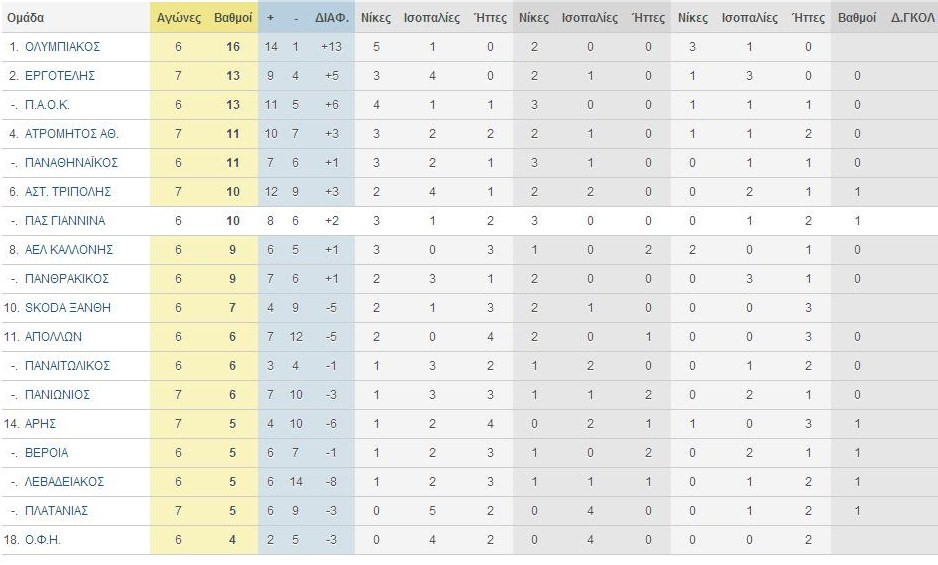Open ΑΤΡΟΜΗΤΟΣ ΑΘ. team entry
This screenshot has width=938, height=565.
click(72, 133)
